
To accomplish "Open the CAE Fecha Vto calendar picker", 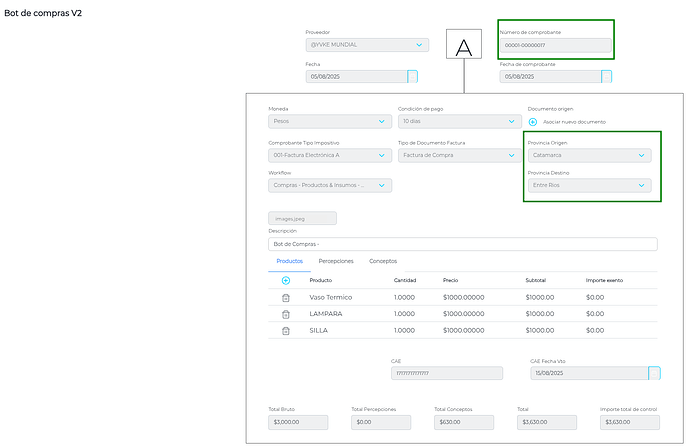I will pyautogui.click(x=654, y=373).
